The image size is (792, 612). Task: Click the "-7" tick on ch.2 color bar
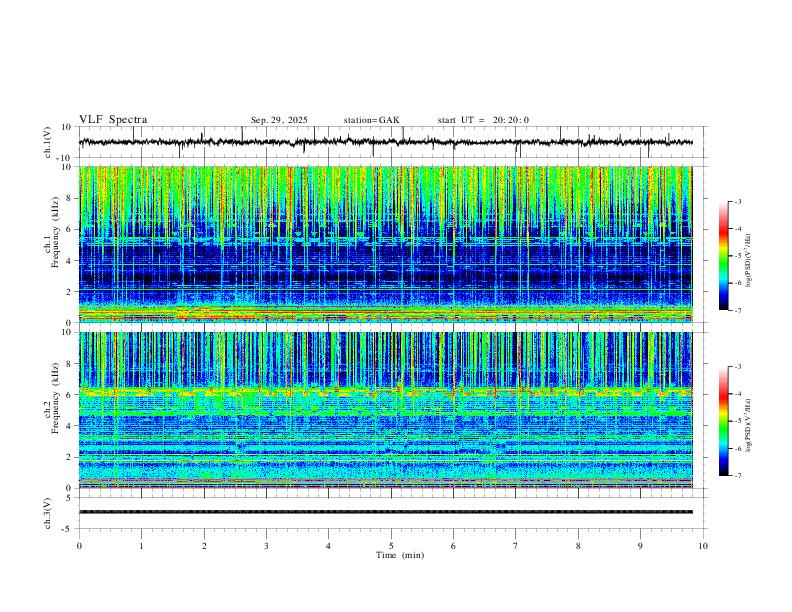[737, 476]
